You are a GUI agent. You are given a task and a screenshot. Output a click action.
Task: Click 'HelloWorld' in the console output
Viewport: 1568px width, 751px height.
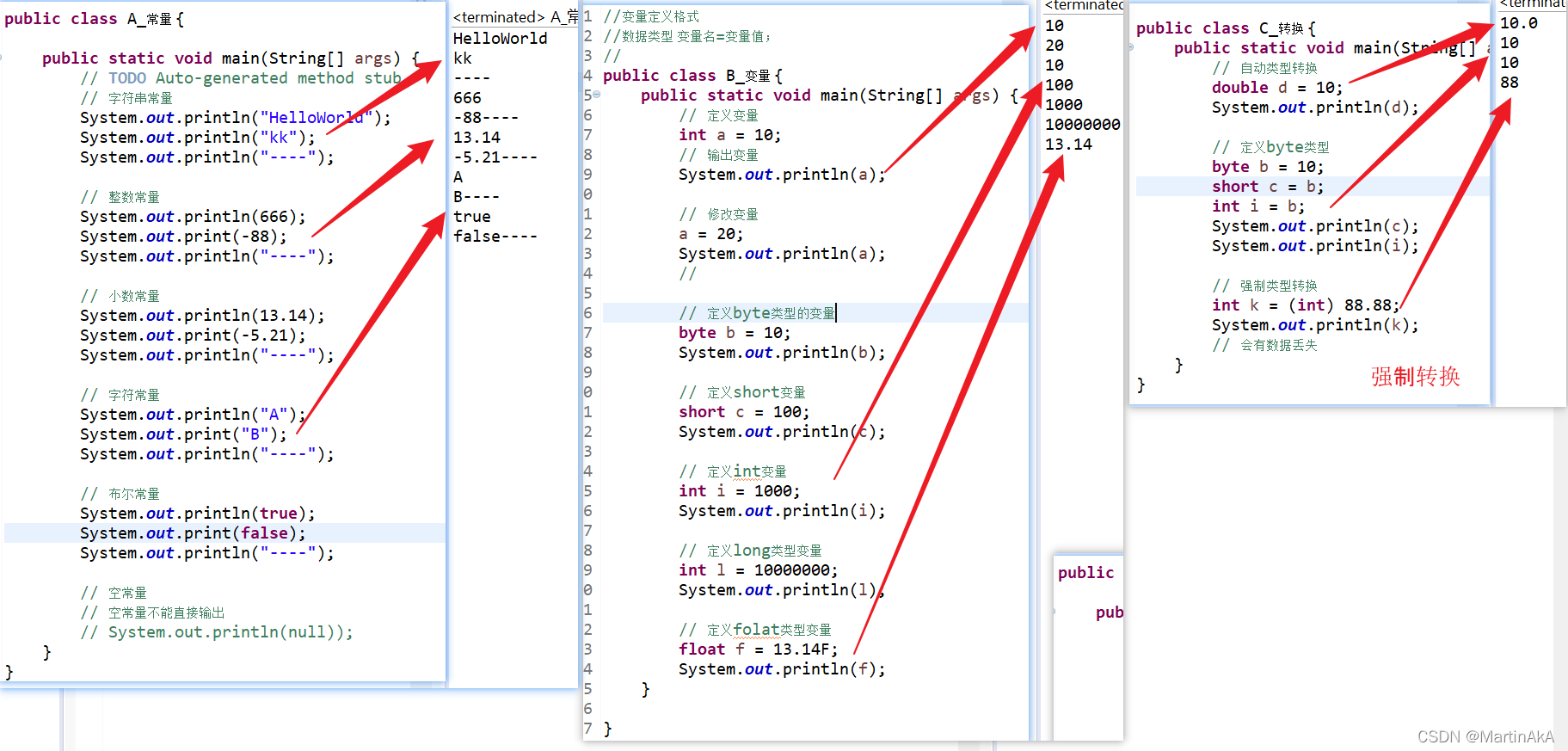click(x=500, y=39)
